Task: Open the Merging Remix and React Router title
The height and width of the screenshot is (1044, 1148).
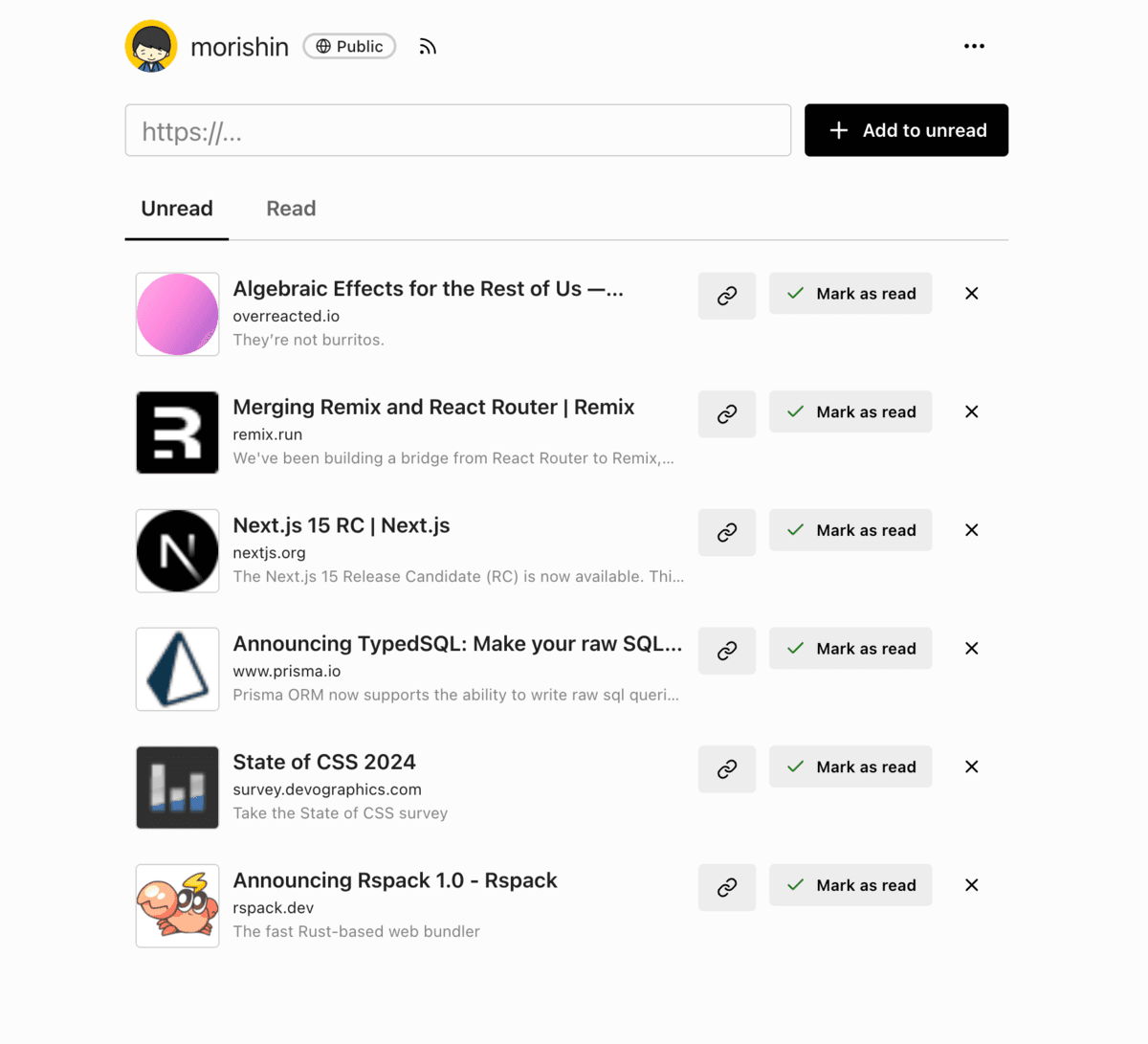Action: point(433,407)
